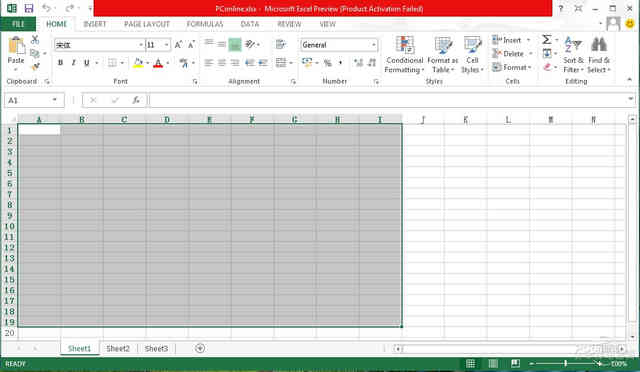
Task: Toggle Underline formatting
Action: pos(87,63)
